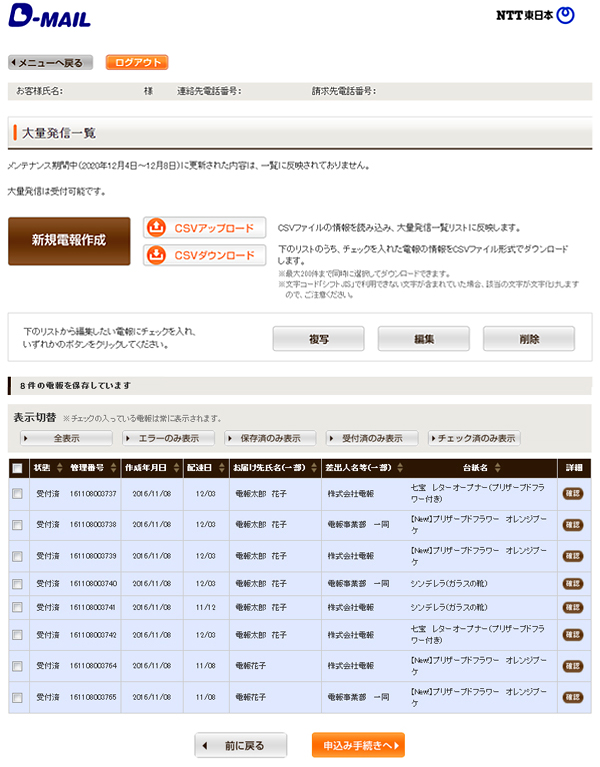Image resolution: width=600 pixels, height=767 pixels.
Task: Select 電報花子 in row 161108003764
Action: pyautogui.click(x=251, y=666)
